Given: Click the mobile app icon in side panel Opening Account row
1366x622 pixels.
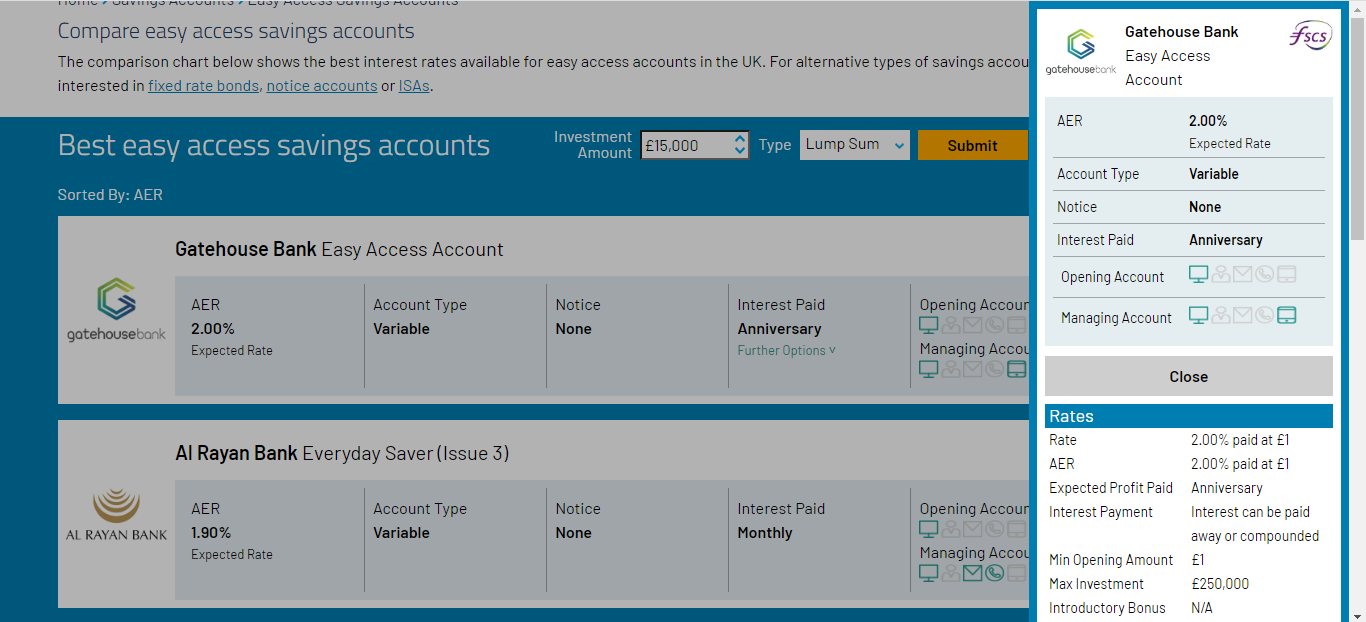Looking at the screenshot, I should coord(1287,275).
